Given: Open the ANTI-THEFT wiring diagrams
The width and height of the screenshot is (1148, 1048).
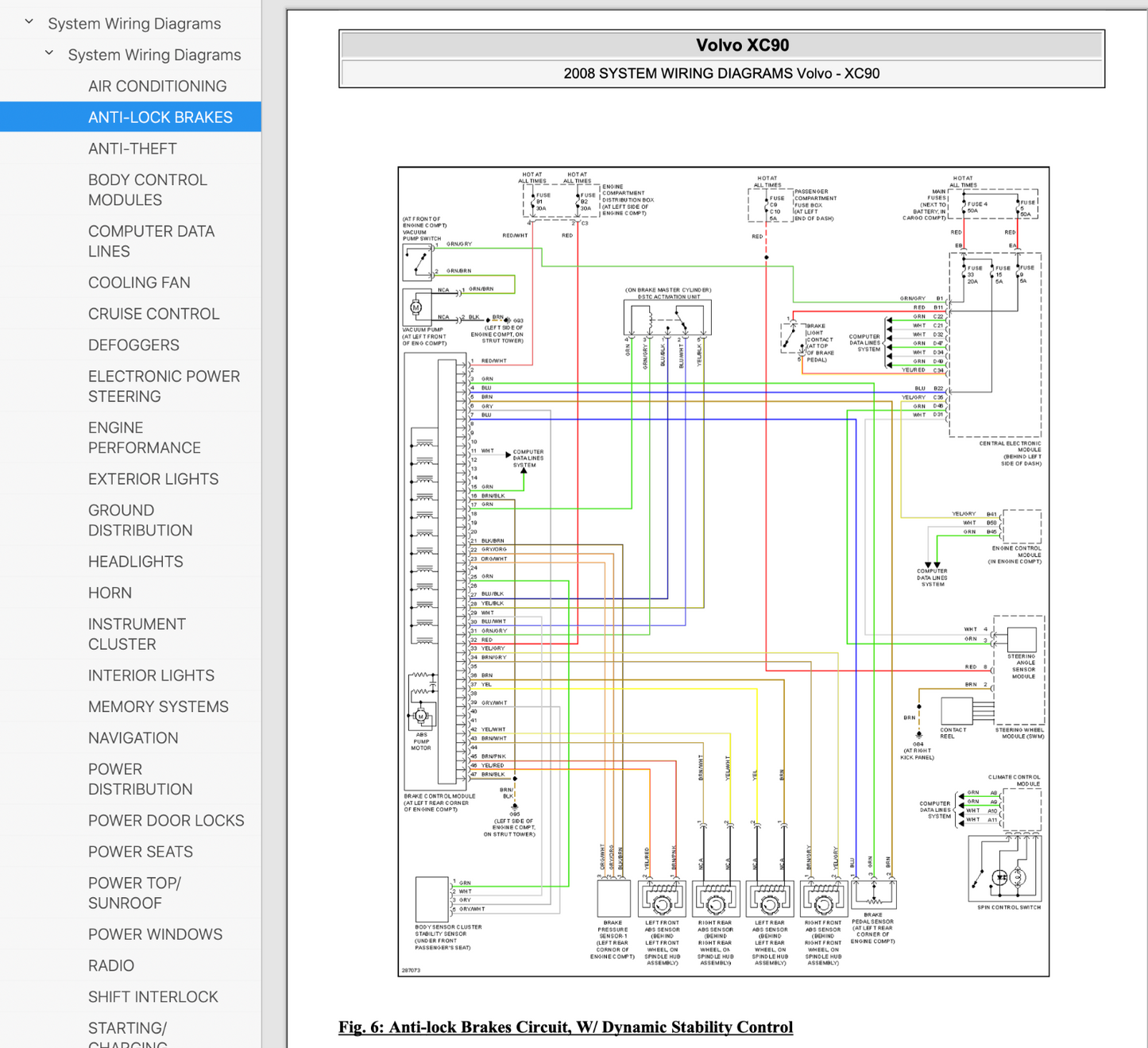Looking at the screenshot, I should (x=132, y=149).
